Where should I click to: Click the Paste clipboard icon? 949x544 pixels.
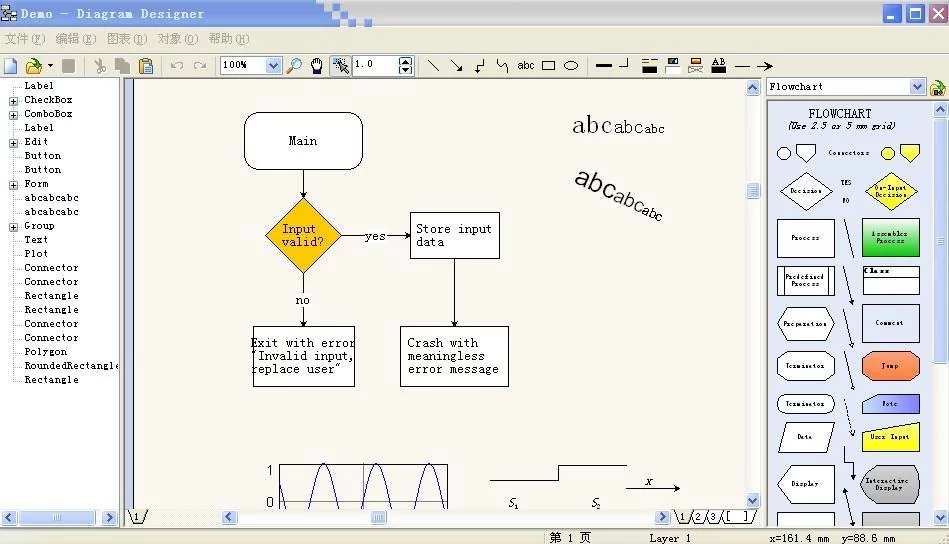click(x=146, y=66)
